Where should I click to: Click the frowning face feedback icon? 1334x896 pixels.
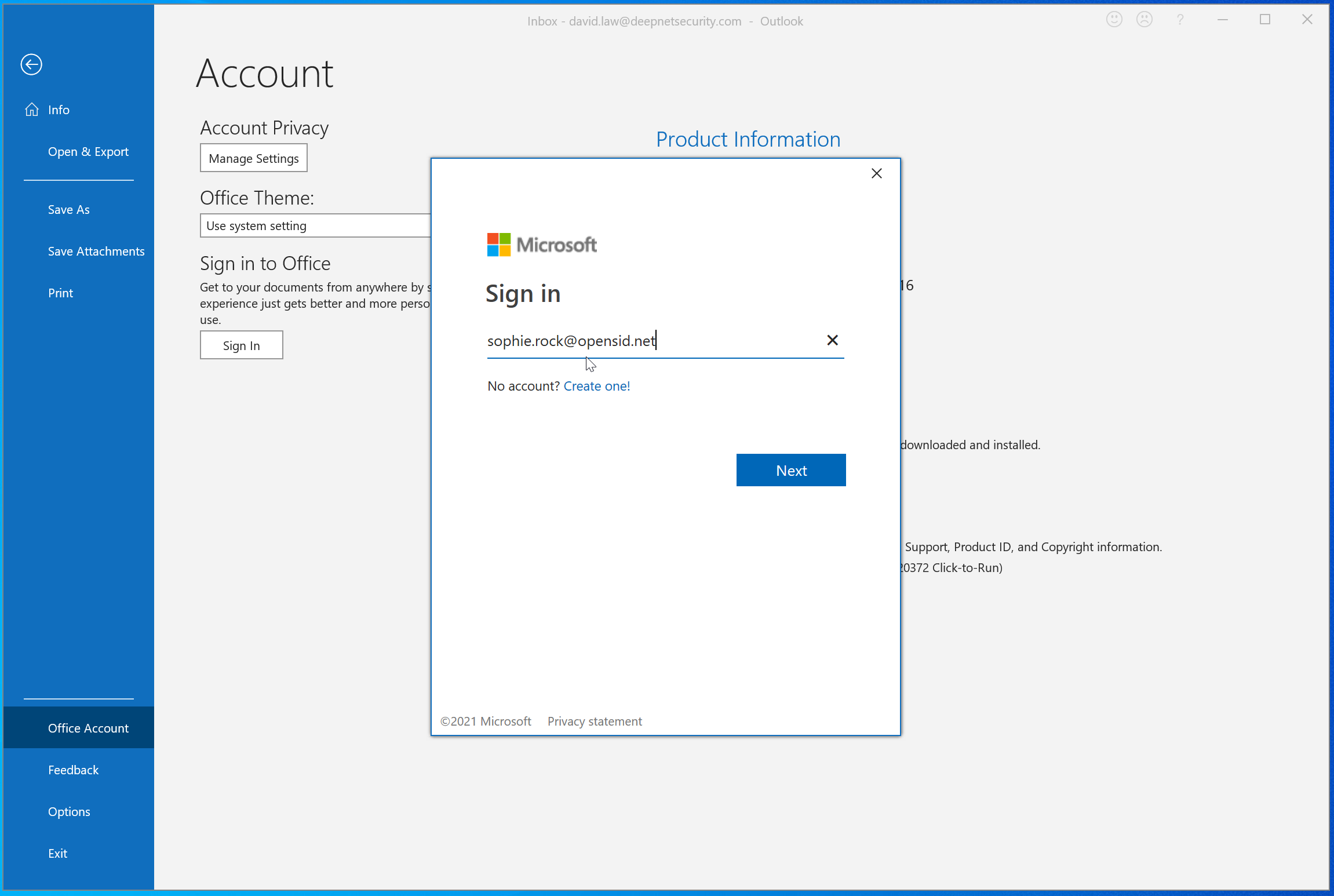tap(1144, 20)
